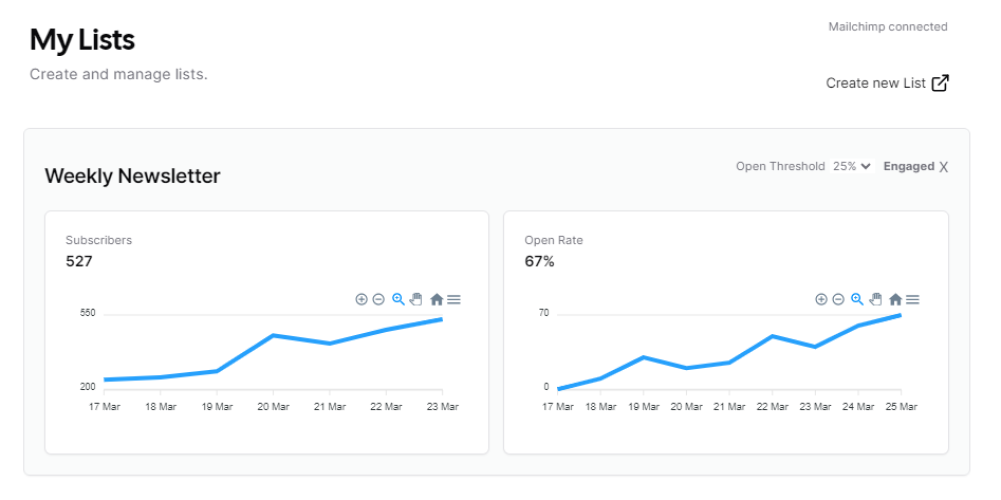This screenshot has height=500, width=1001.
Task: Open the Open Rate chart hamburger menu
Action: click(x=913, y=299)
